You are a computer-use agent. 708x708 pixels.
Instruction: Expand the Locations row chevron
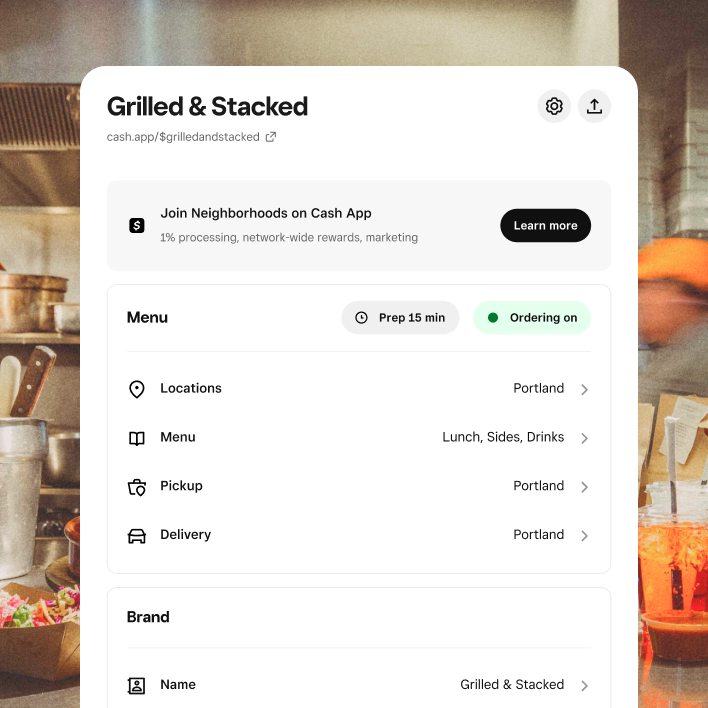pos(584,389)
